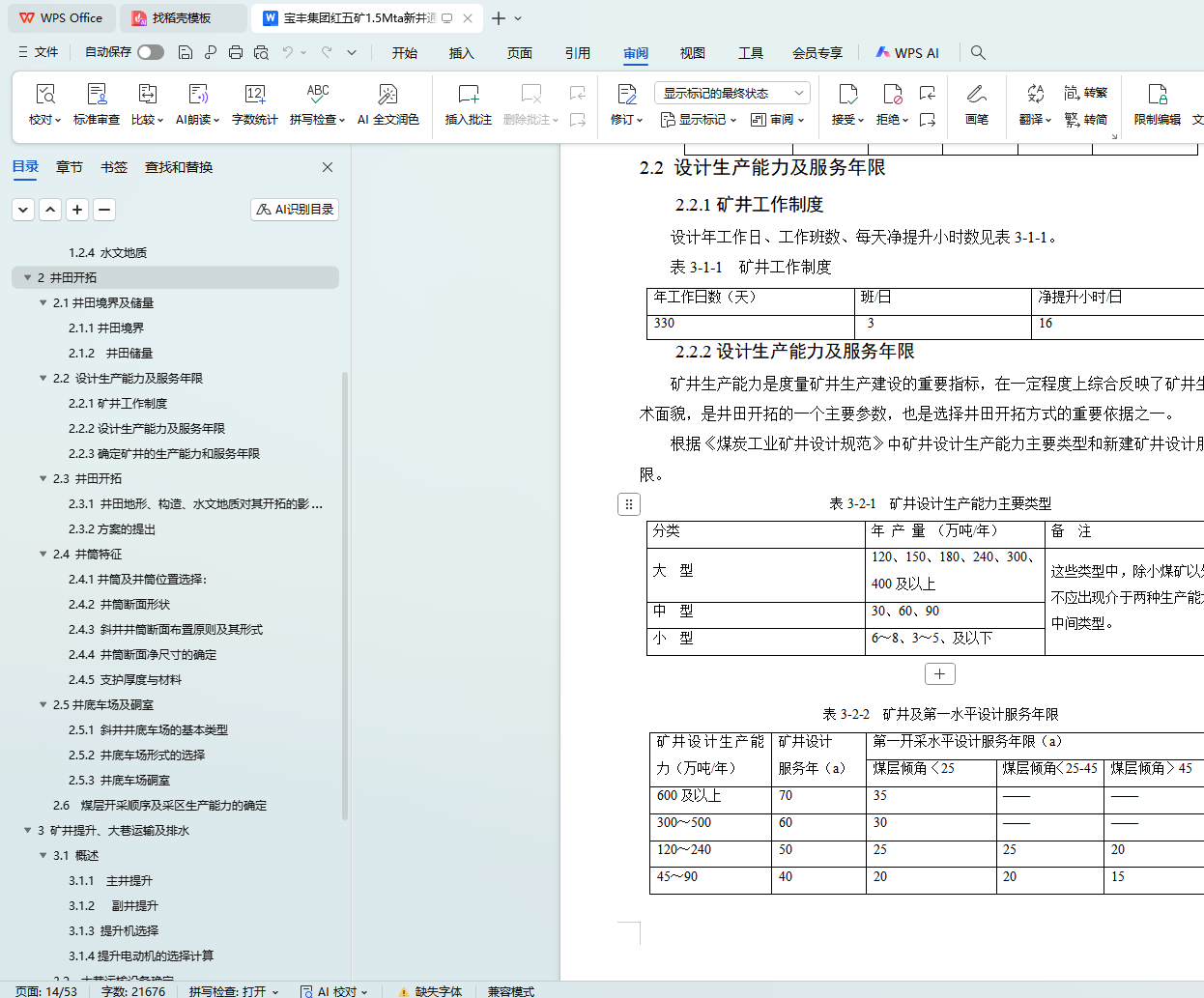Image resolution: width=1204 pixels, height=998 pixels.
Task: Toggle the auto-save (自动保存) switch
Action: coord(150,52)
